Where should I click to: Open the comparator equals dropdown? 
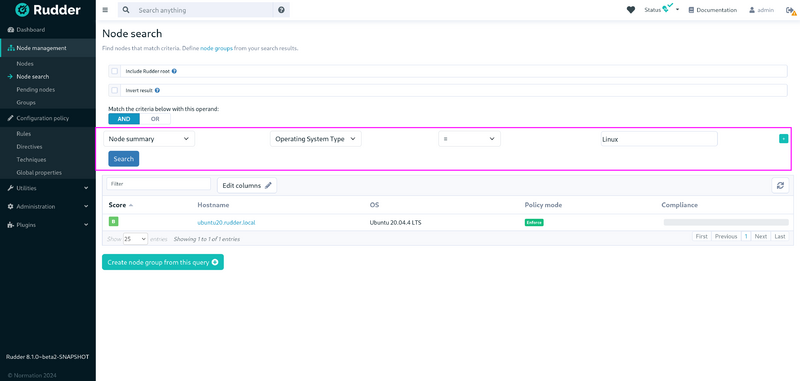(469, 139)
